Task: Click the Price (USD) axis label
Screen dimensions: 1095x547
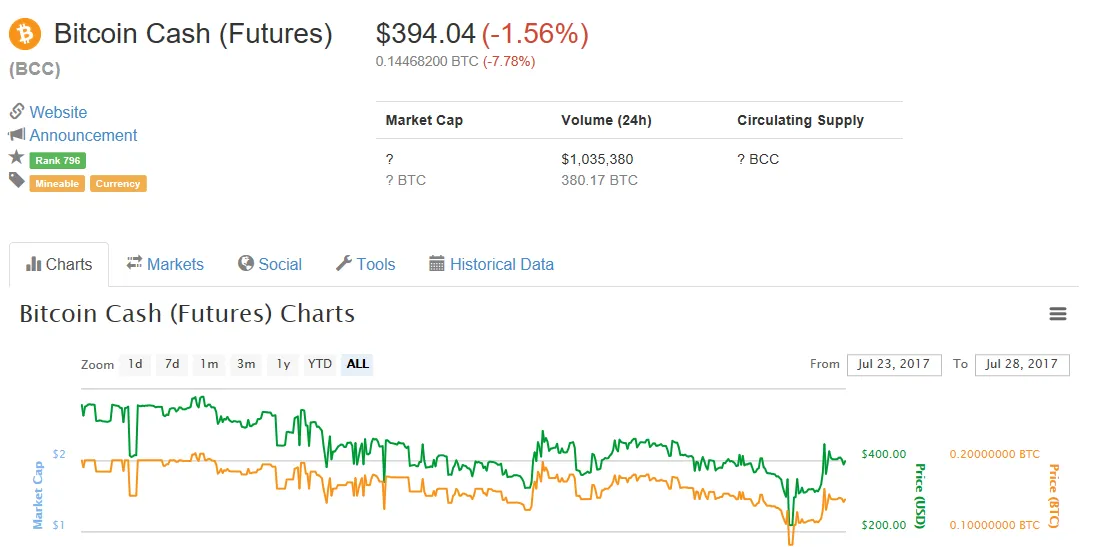Action: click(920, 496)
